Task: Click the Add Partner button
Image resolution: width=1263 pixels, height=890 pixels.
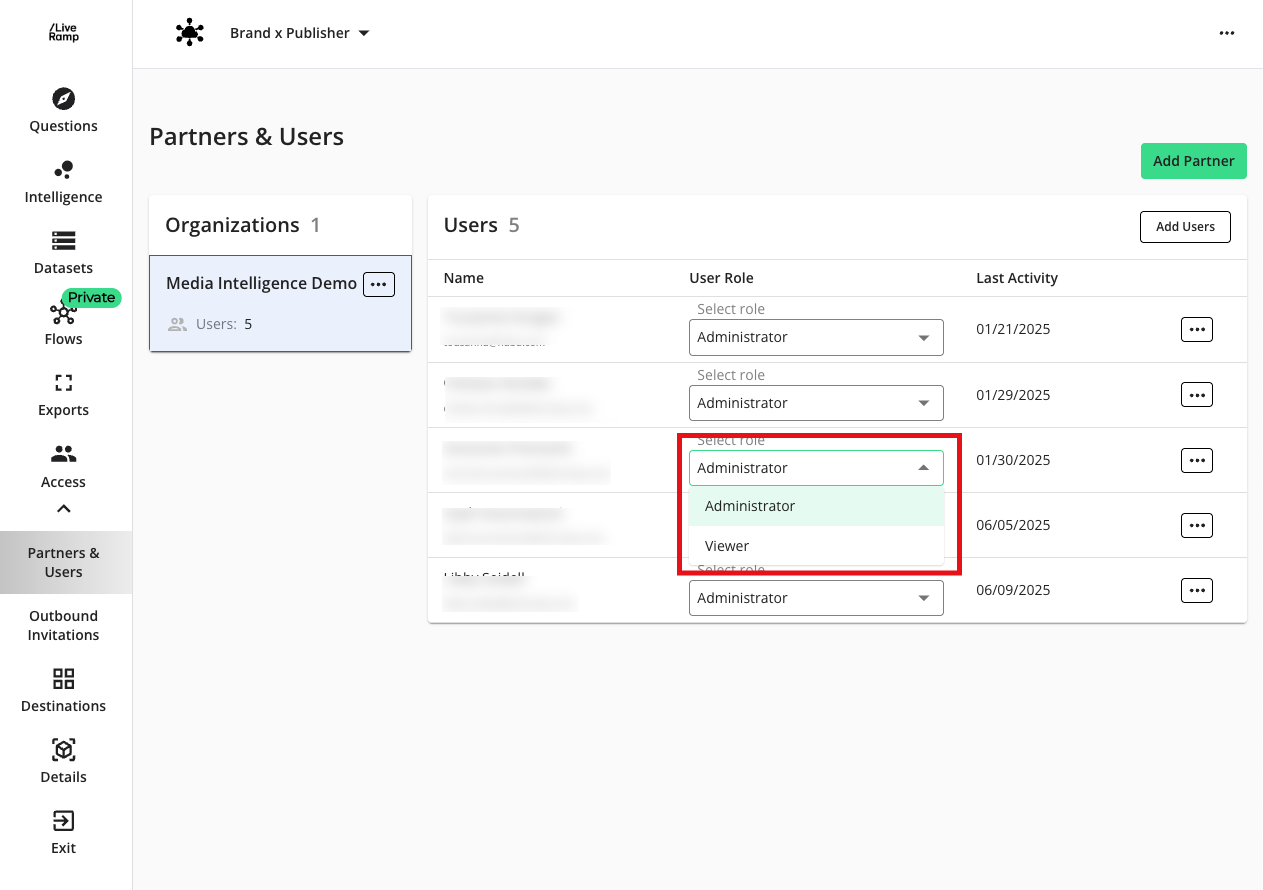Action: coord(1193,161)
